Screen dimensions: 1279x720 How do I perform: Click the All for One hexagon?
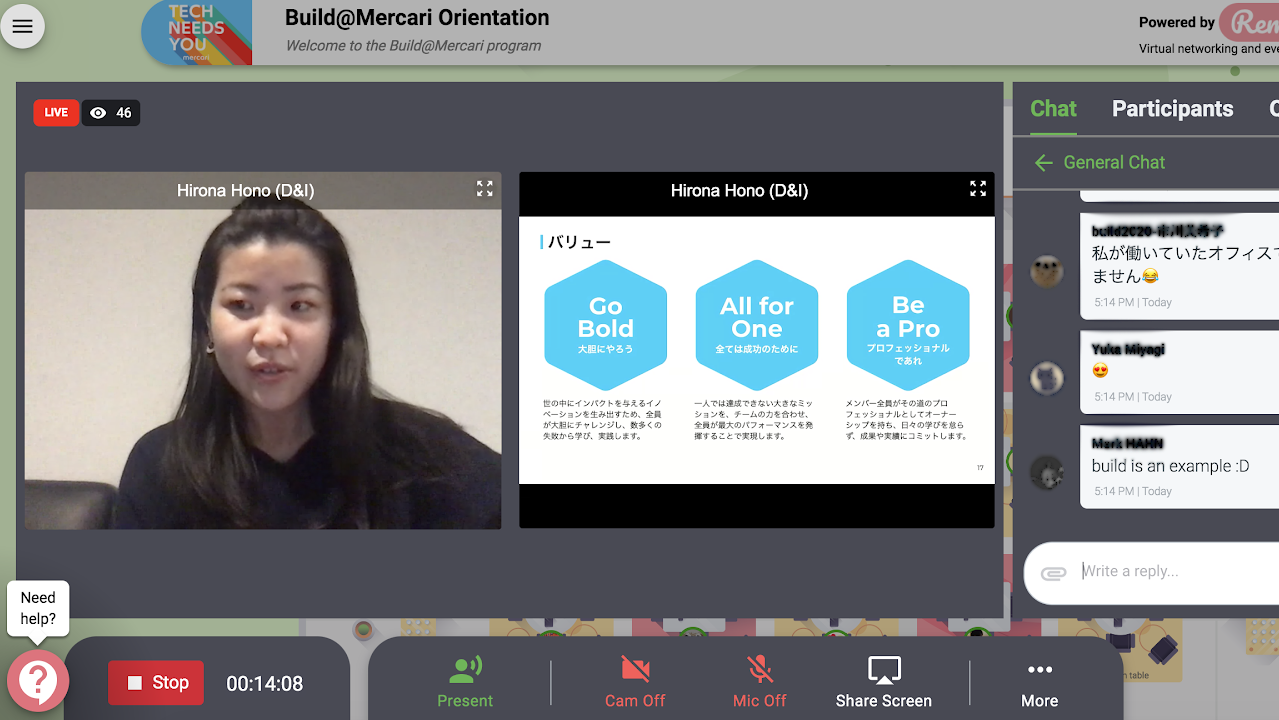coord(757,326)
